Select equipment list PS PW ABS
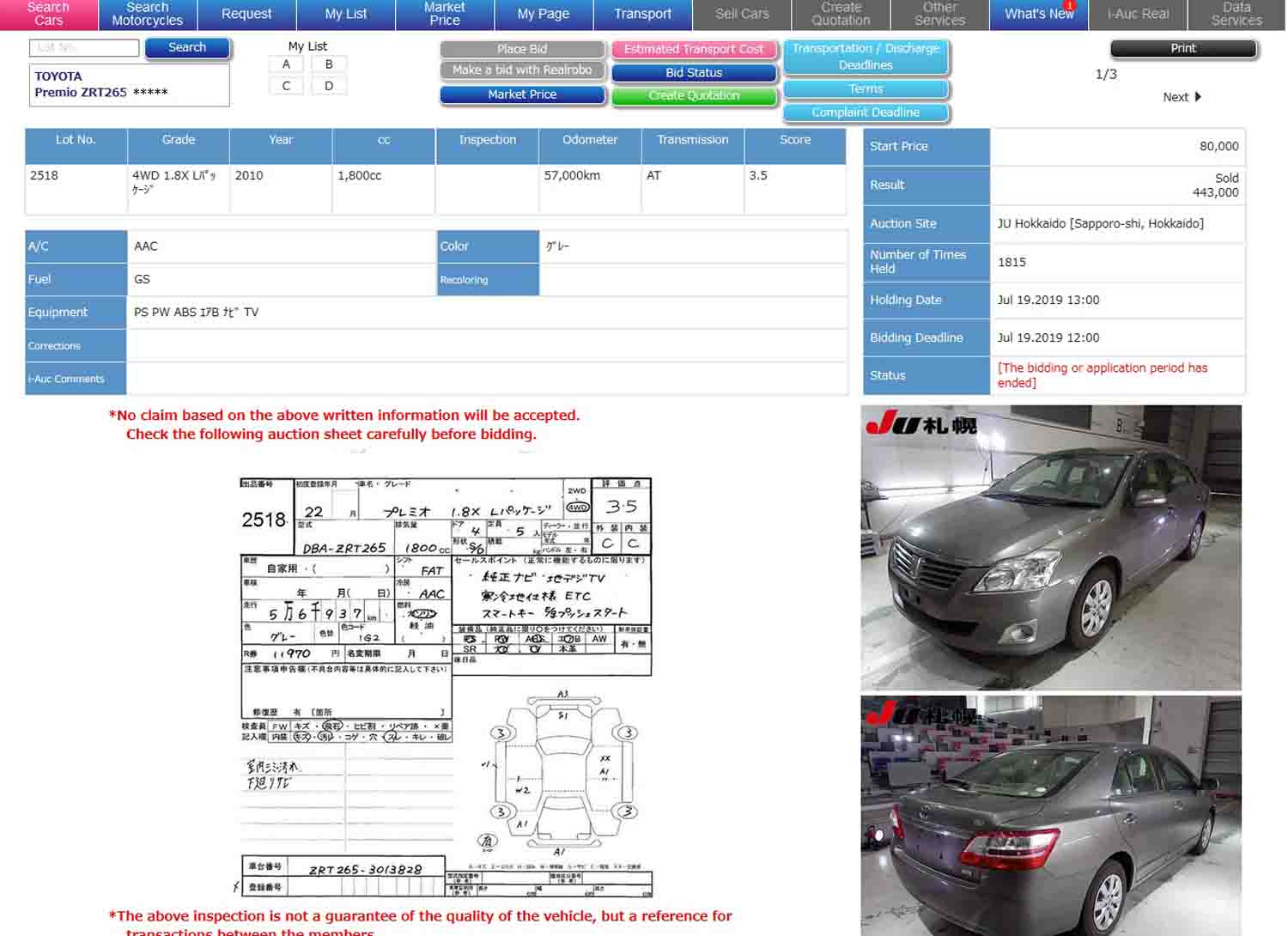The width and height of the screenshot is (1288, 936). (196, 313)
